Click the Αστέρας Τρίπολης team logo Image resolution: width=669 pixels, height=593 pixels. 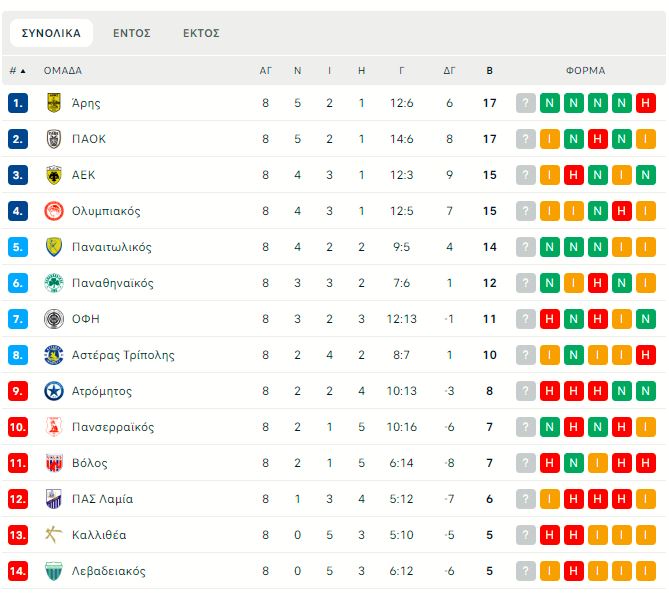point(54,355)
